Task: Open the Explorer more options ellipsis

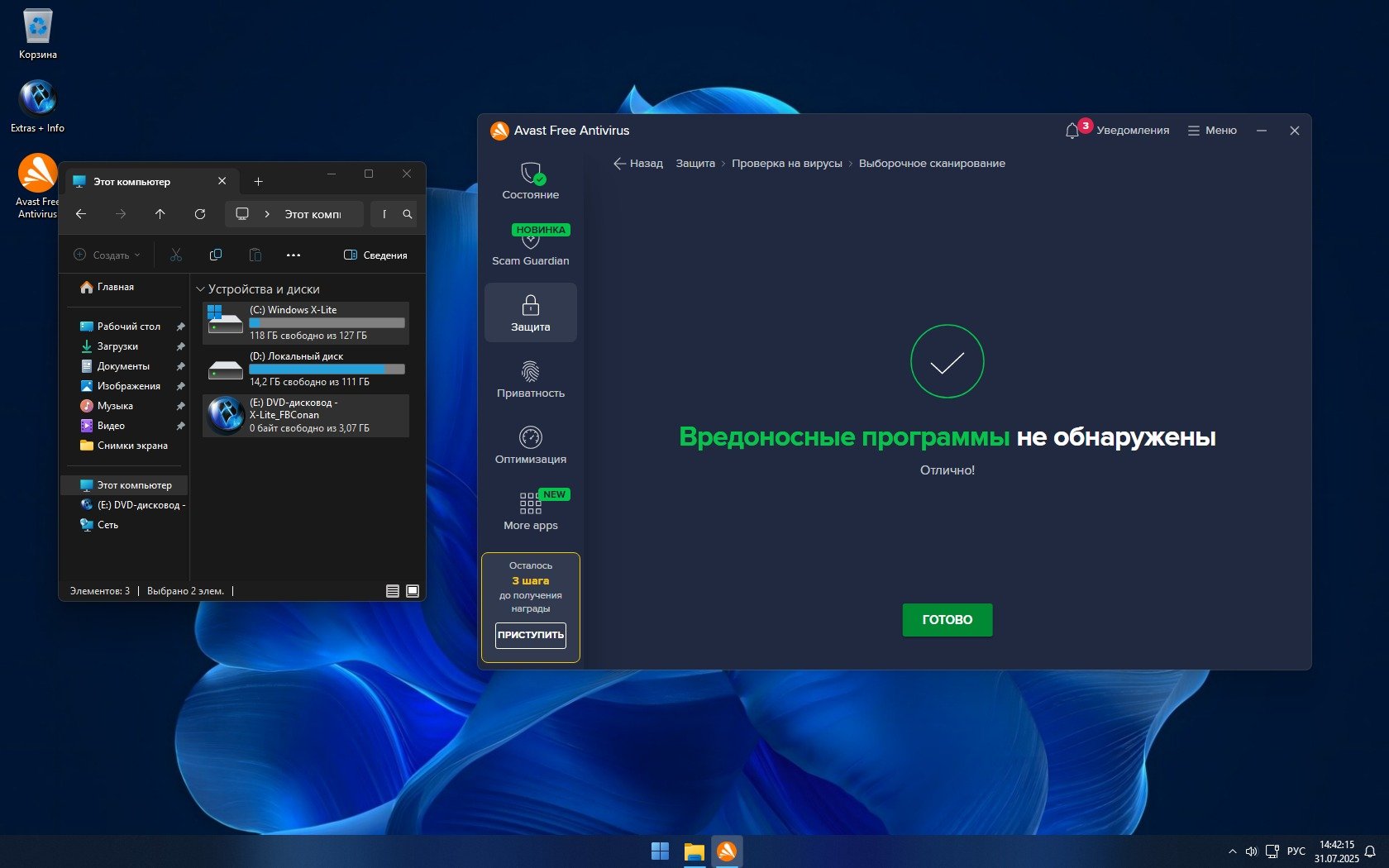Action: pos(294,255)
